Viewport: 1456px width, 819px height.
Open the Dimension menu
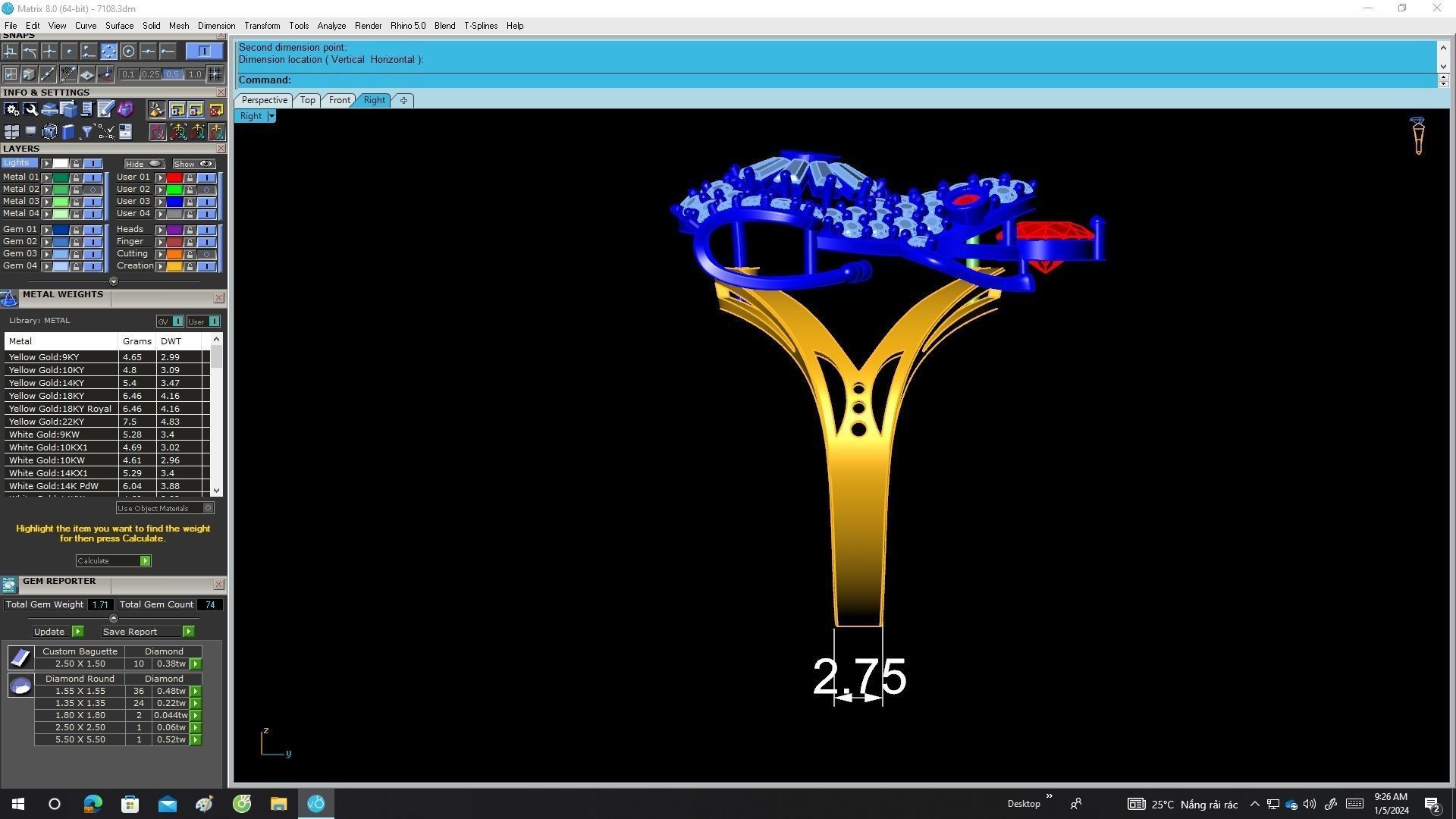point(216,26)
